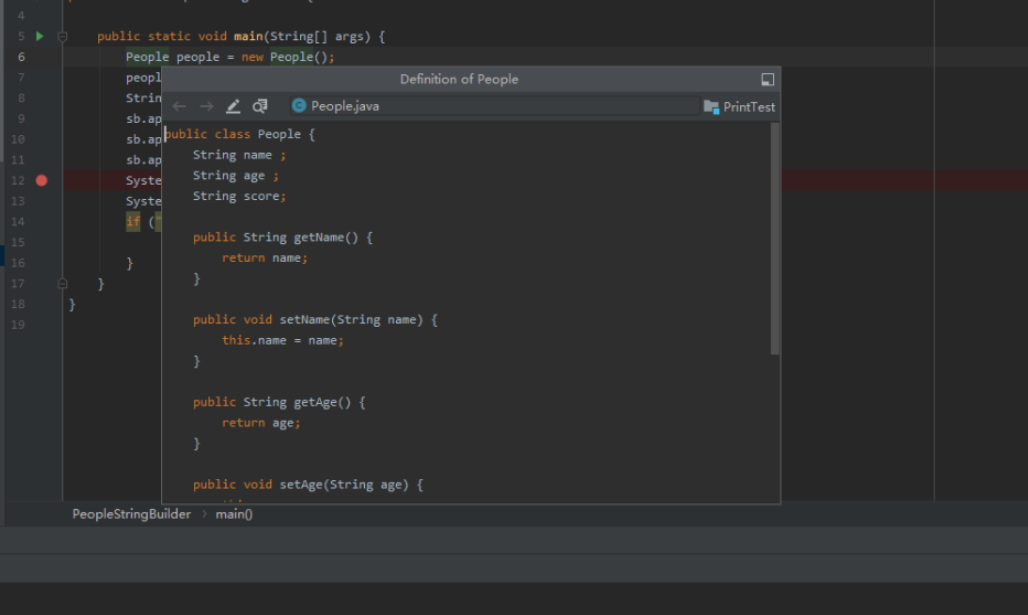Click the getName method in popup code

(x=318, y=237)
